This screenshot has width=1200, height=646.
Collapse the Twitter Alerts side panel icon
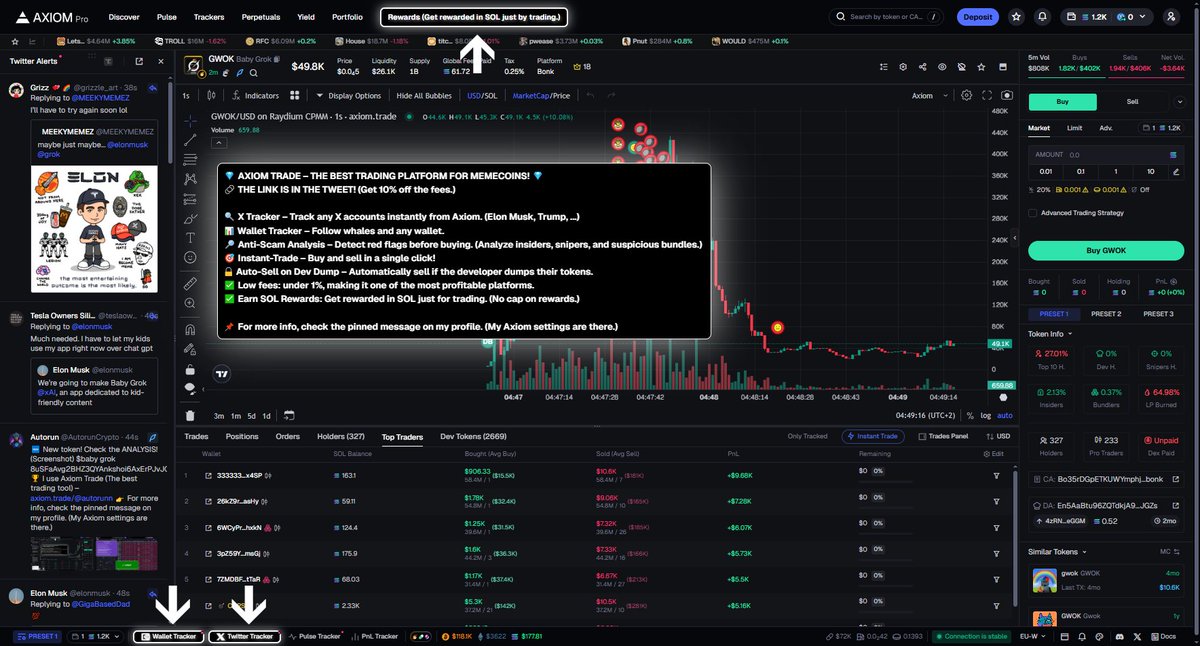(160, 61)
